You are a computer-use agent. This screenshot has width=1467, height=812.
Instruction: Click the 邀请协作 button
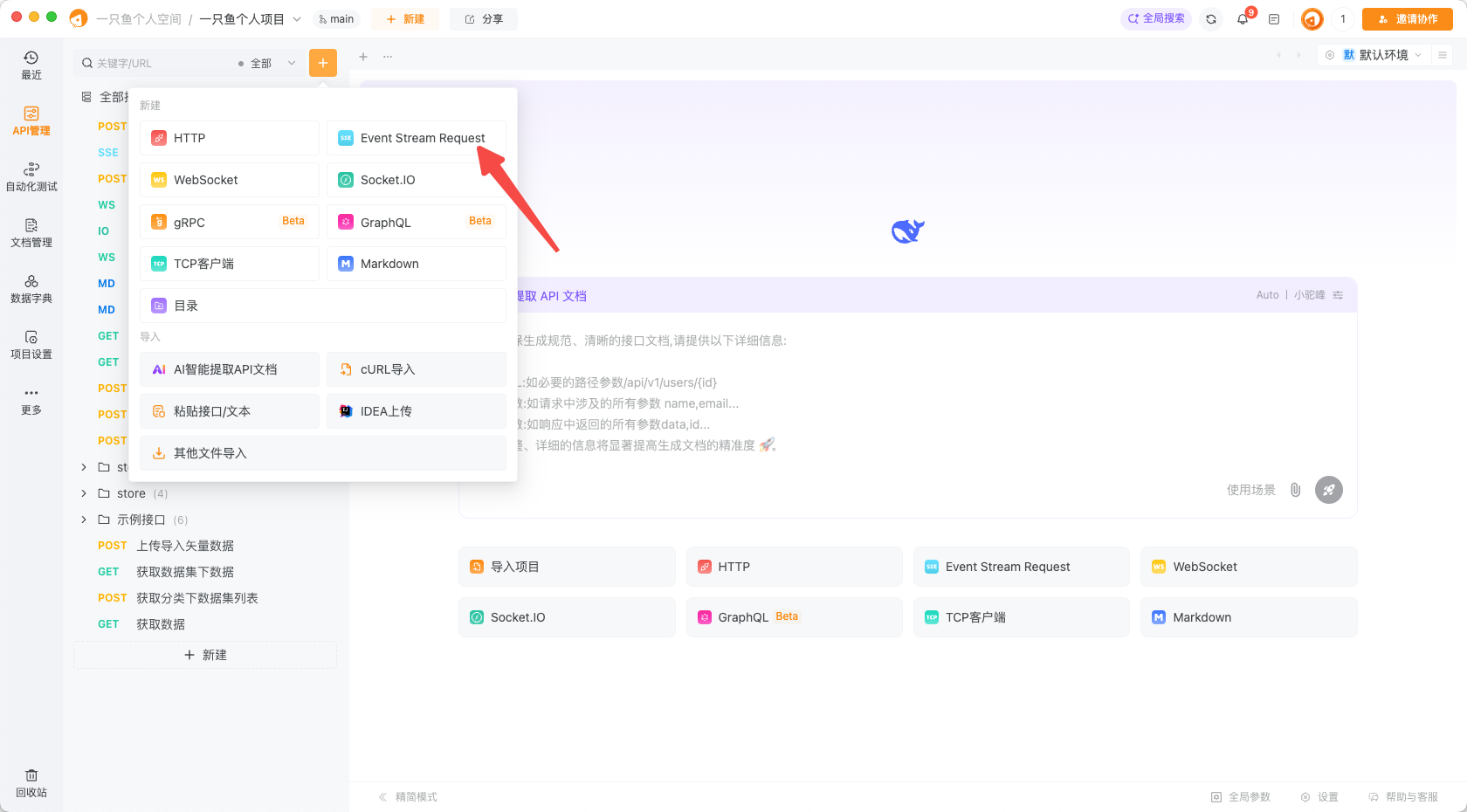click(1407, 19)
